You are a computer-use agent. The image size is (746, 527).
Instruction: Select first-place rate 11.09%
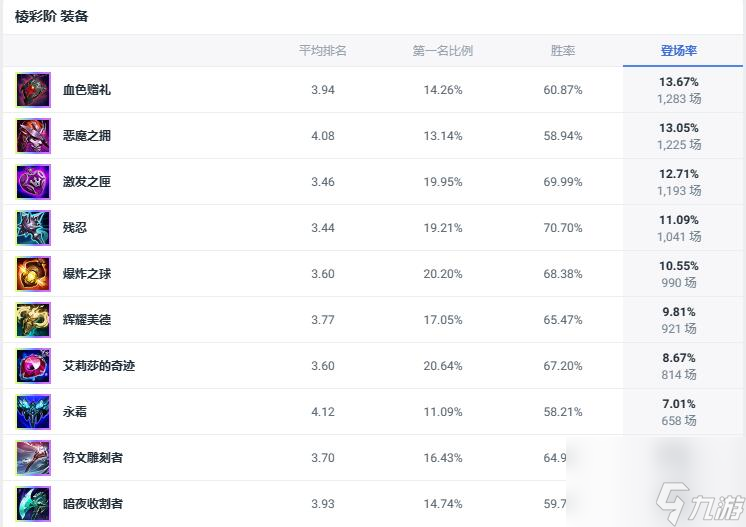[x=443, y=412]
